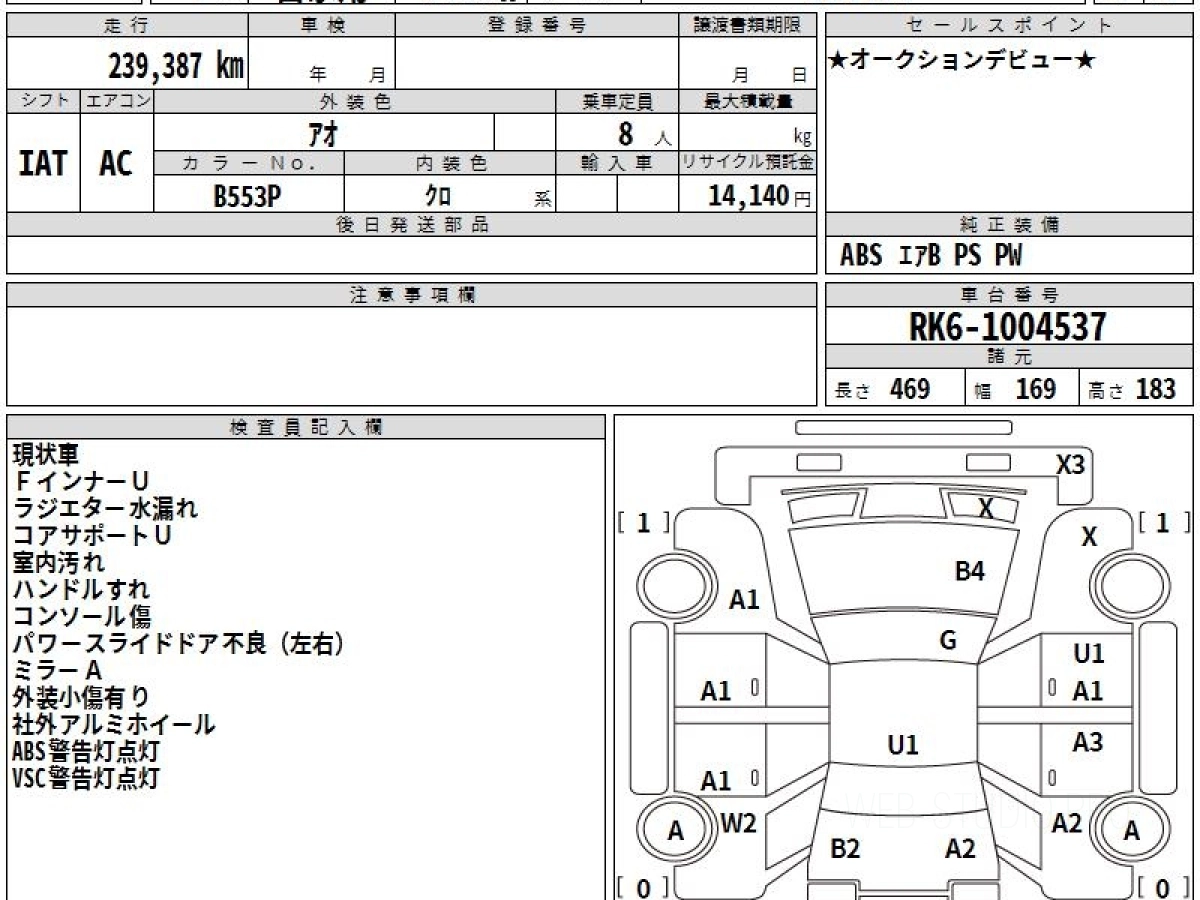
Task: Click the X3 mark on the front bumper
Action: point(1070,465)
